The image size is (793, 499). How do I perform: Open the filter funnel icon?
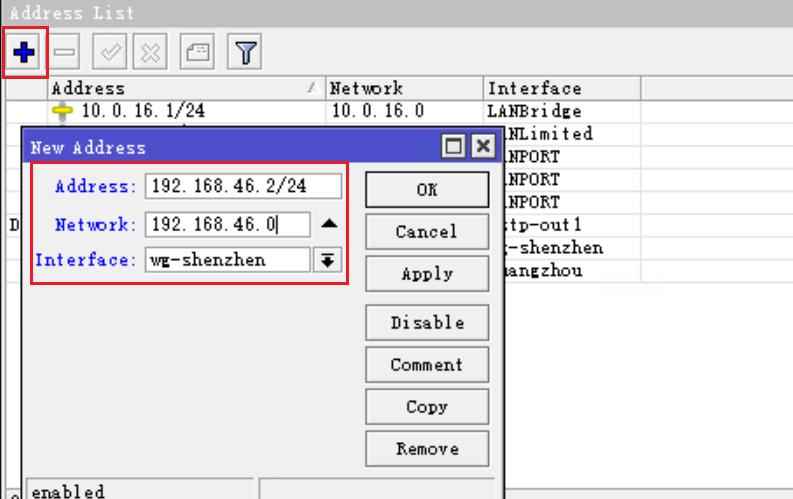(x=243, y=51)
